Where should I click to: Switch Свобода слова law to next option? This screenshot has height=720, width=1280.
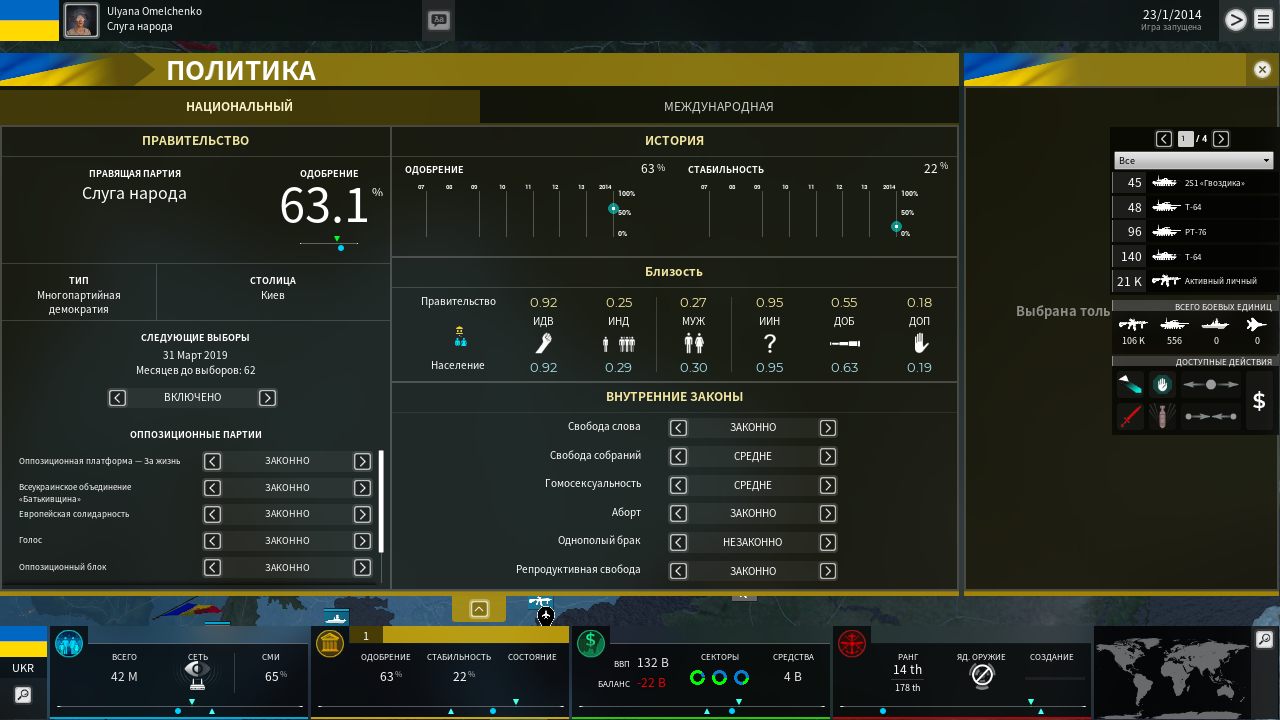coord(828,428)
